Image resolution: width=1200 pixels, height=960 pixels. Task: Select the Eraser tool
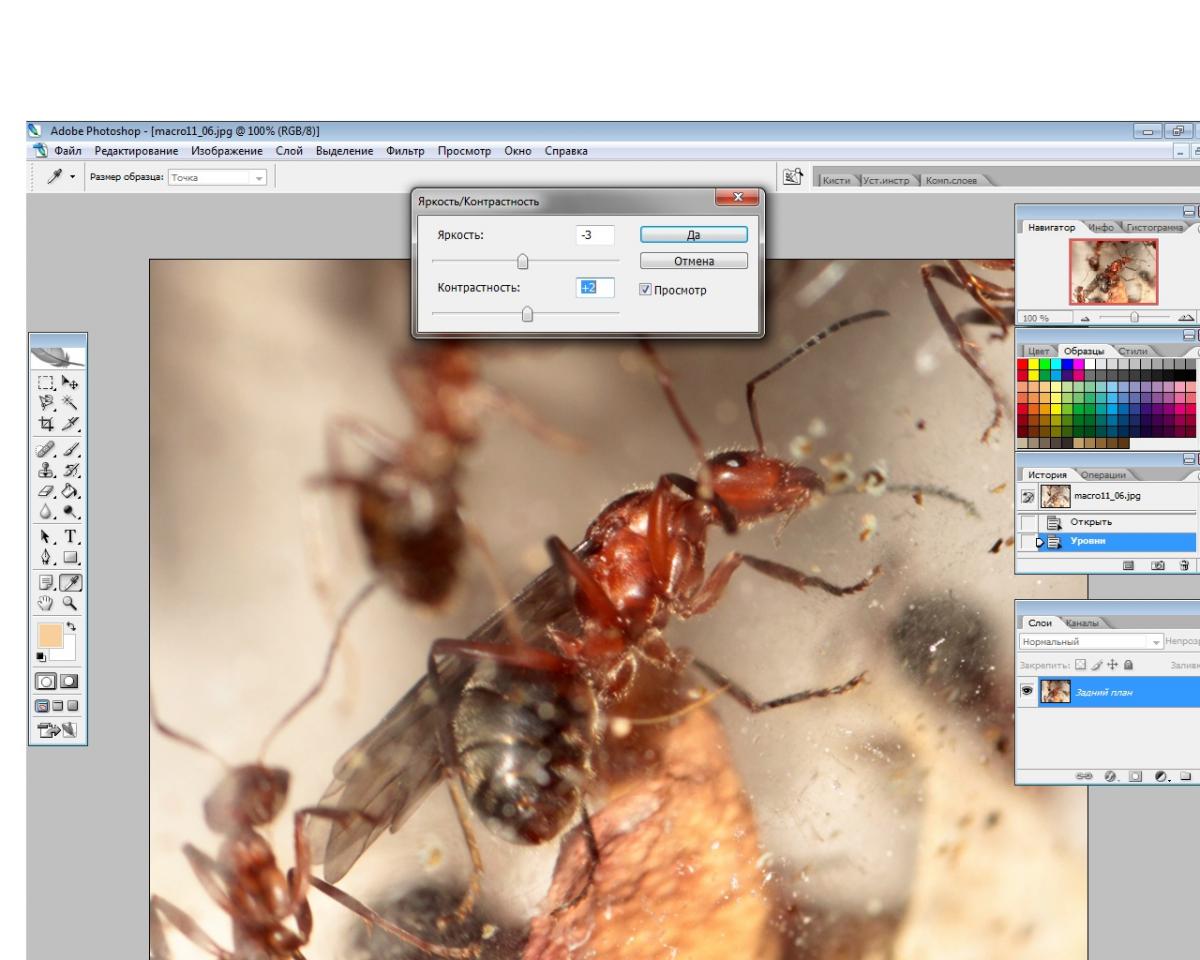pyautogui.click(x=45, y=490)
